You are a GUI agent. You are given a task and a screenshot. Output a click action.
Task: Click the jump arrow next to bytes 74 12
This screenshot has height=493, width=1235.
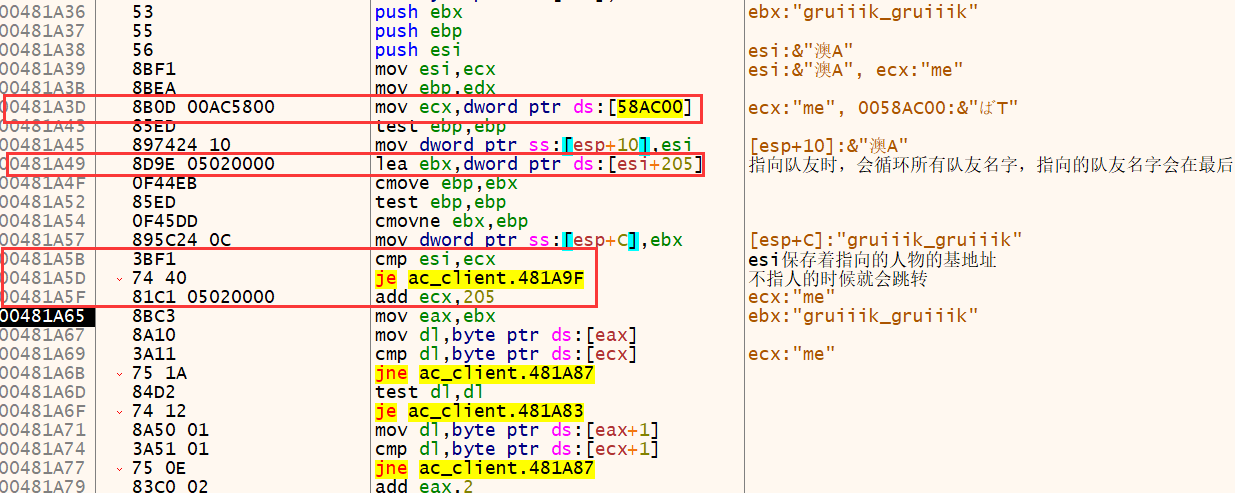click(121, 411)
